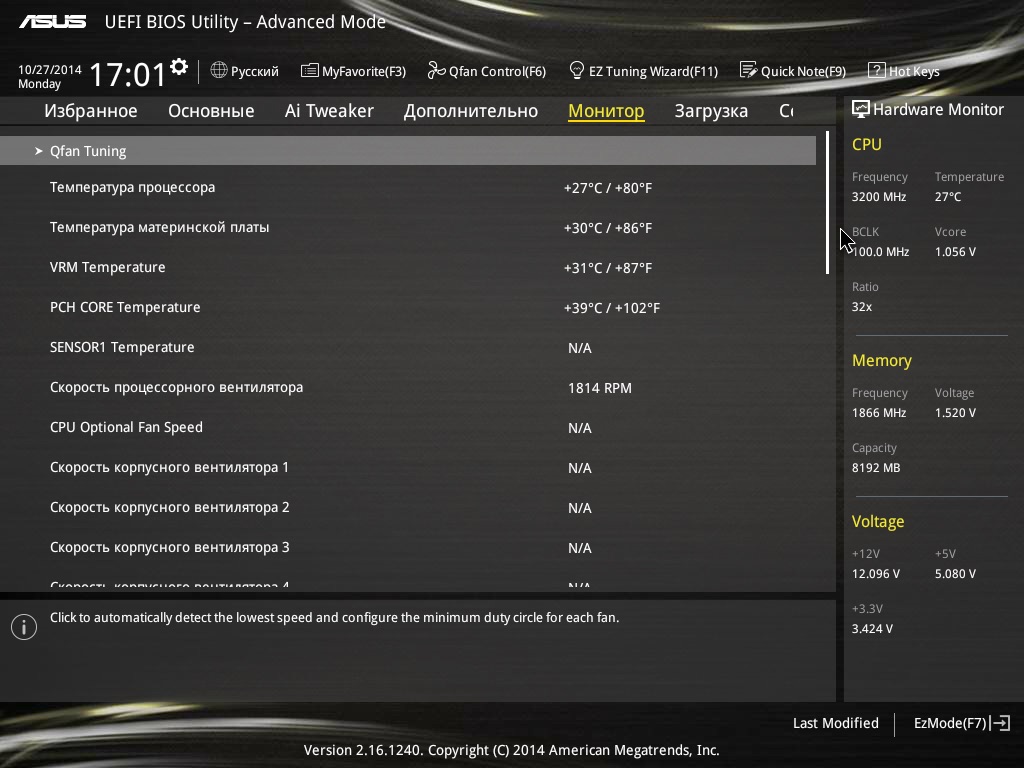
Task: Click the +27°C / +80°F value
Action: click(x=608, y=188)
